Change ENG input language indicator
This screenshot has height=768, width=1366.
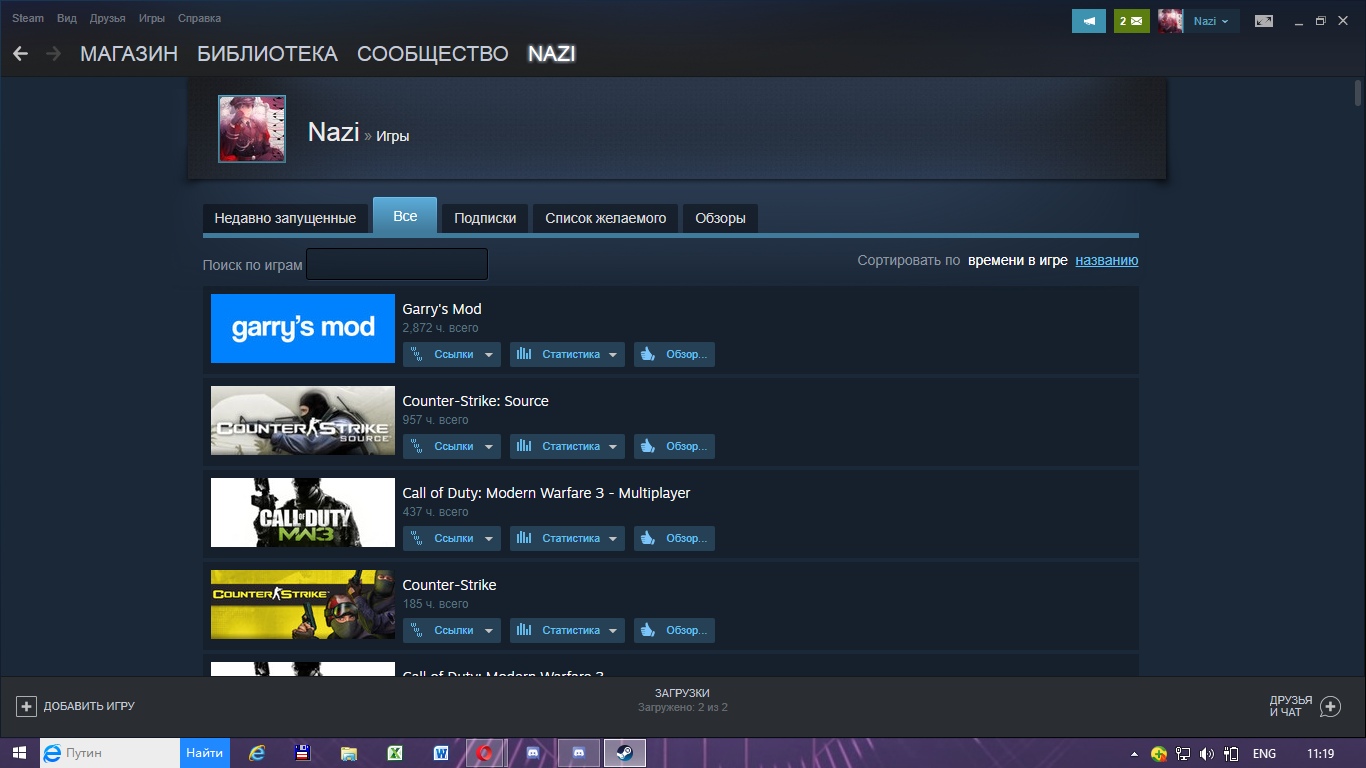click(1264, 753)
